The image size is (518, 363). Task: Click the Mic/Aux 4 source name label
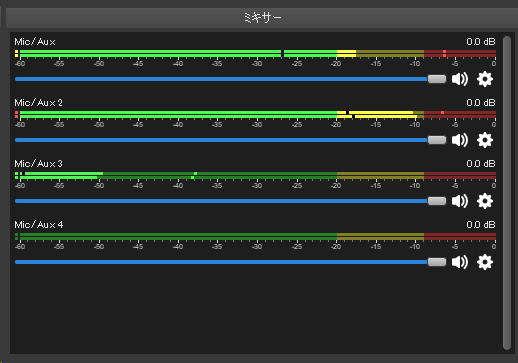tap(39, 225)
